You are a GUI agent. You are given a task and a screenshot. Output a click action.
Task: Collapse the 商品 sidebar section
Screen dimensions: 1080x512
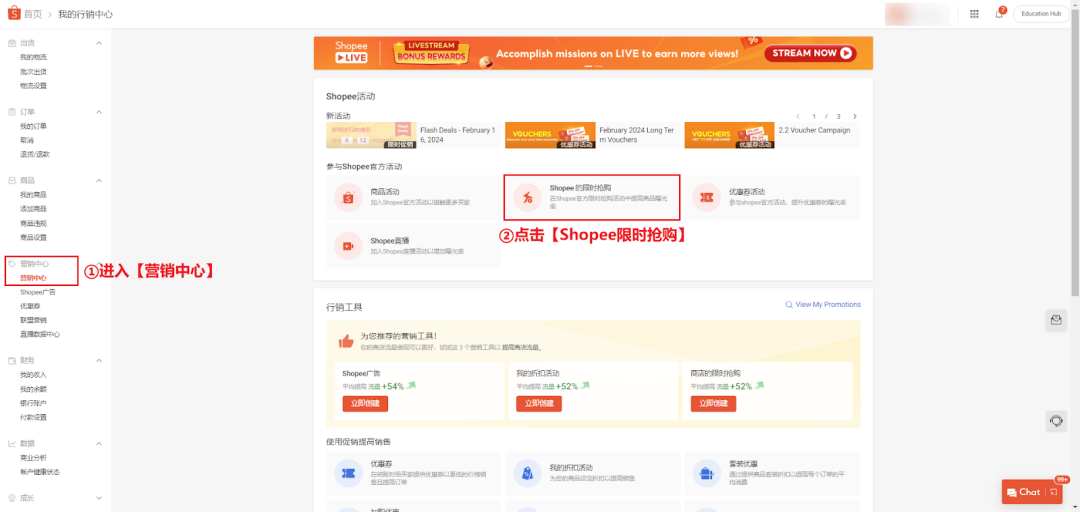point(98,181)
